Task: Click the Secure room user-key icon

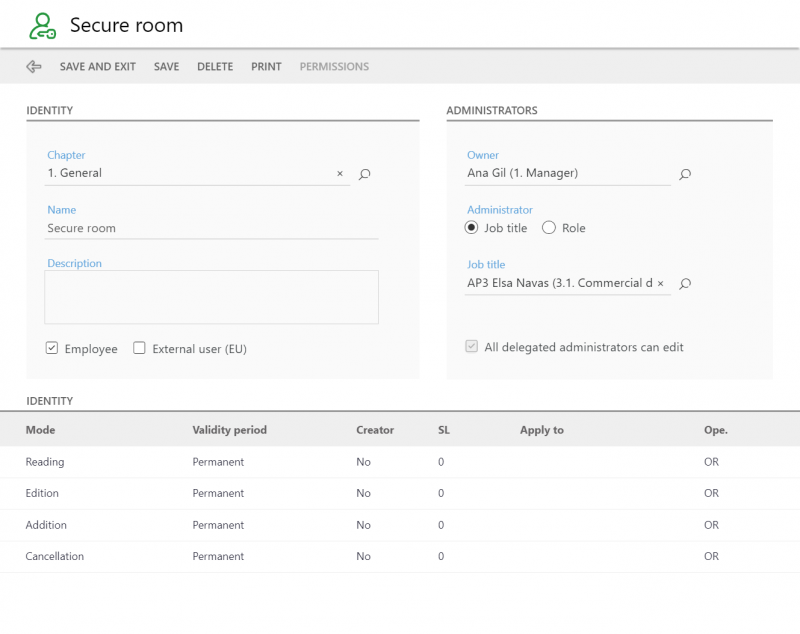Action: point(42,26)
